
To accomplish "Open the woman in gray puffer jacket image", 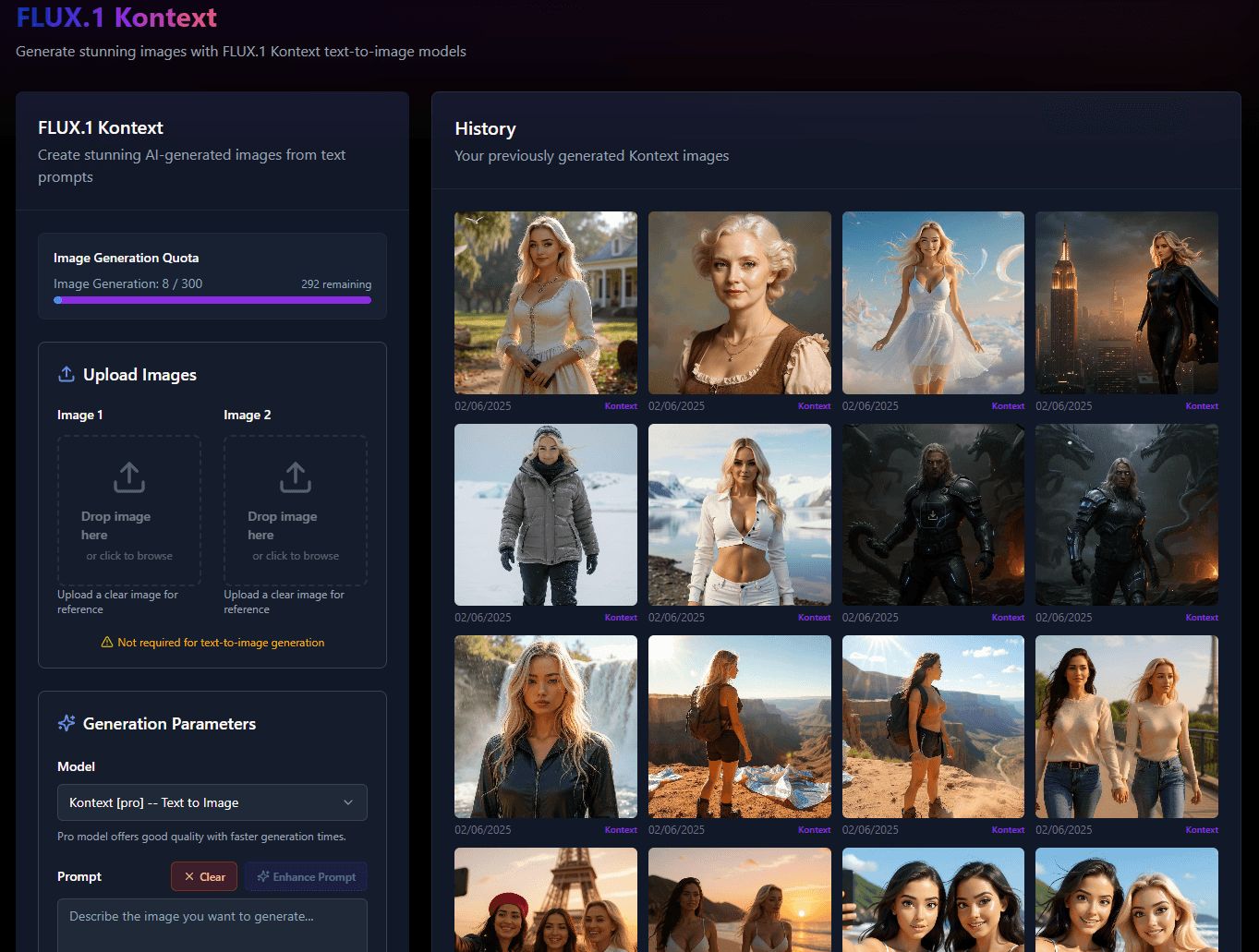I will click(x=545, y=514).
